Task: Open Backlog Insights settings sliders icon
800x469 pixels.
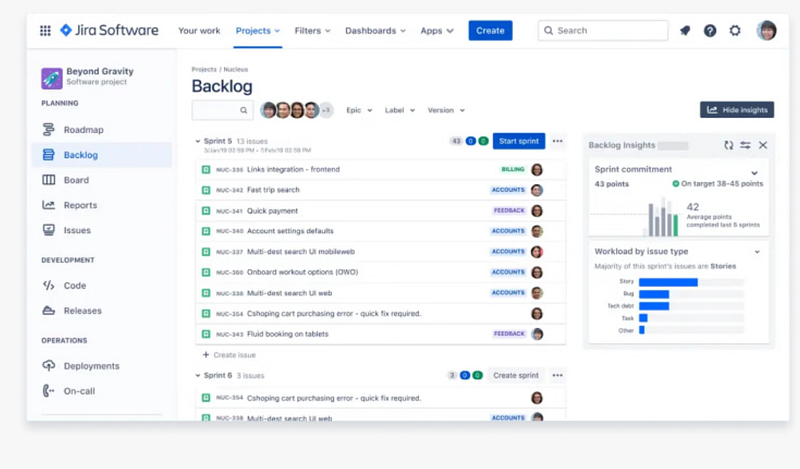Action: pos(745,145)
